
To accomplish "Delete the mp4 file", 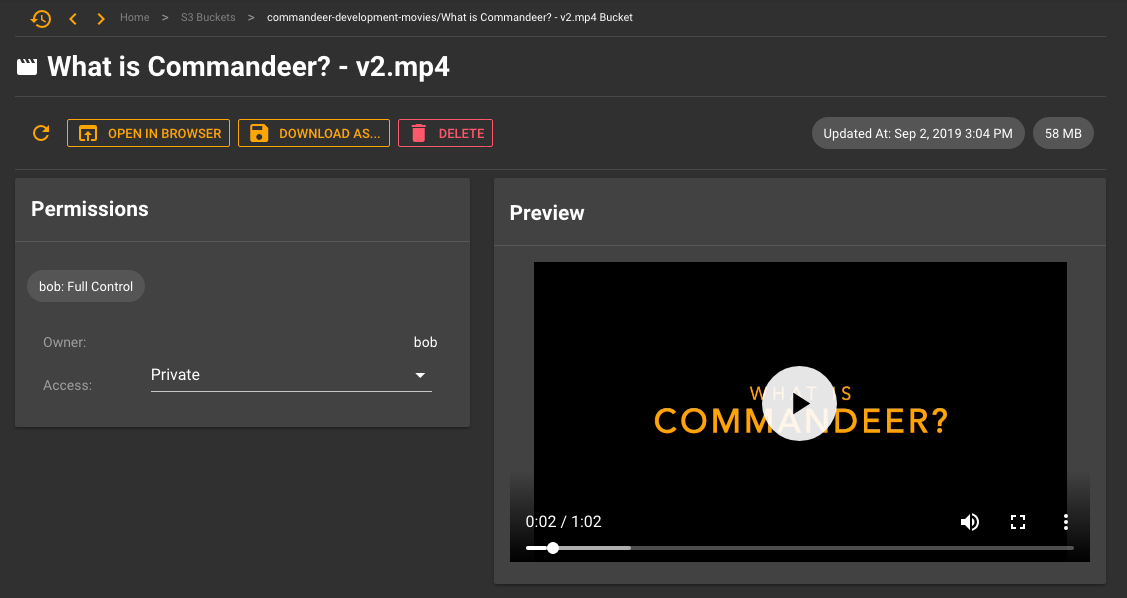I will pos(446,133).
